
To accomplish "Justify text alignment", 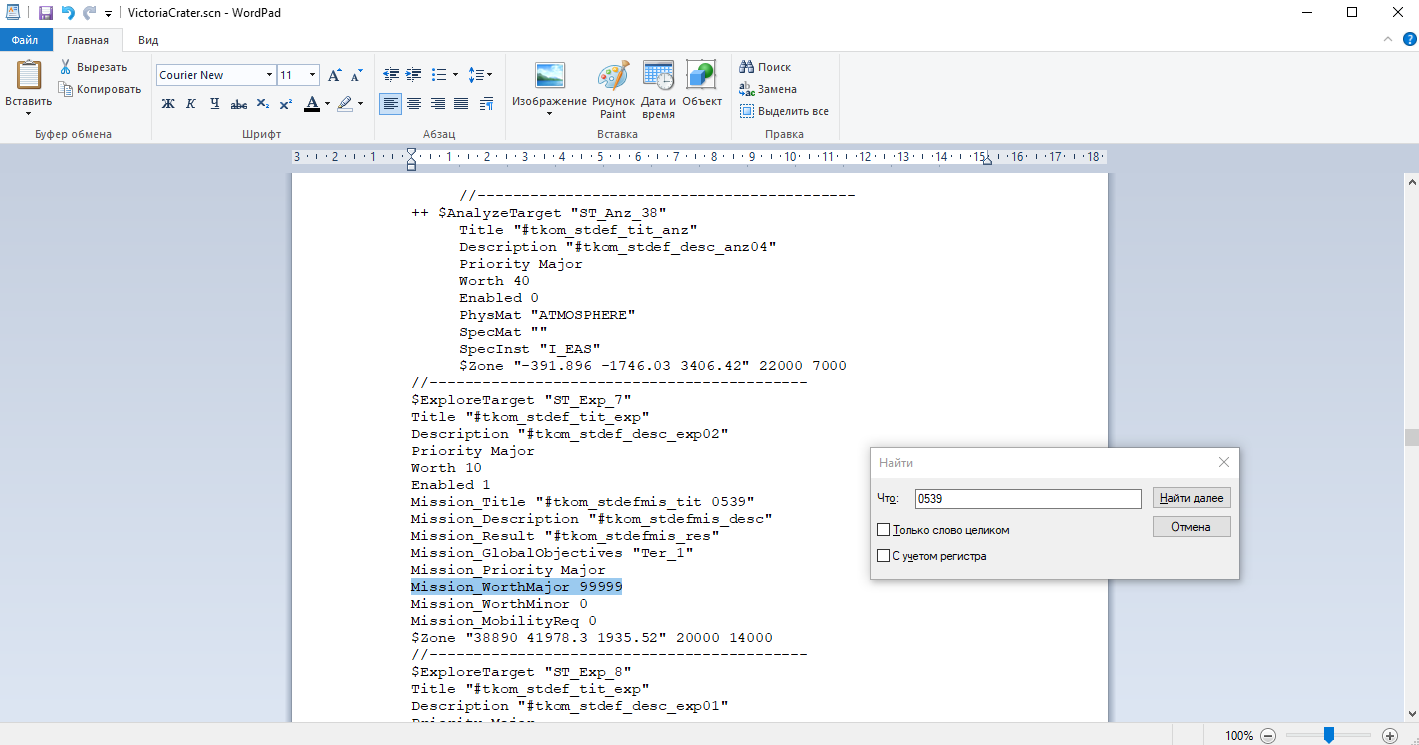I will 461,103.
